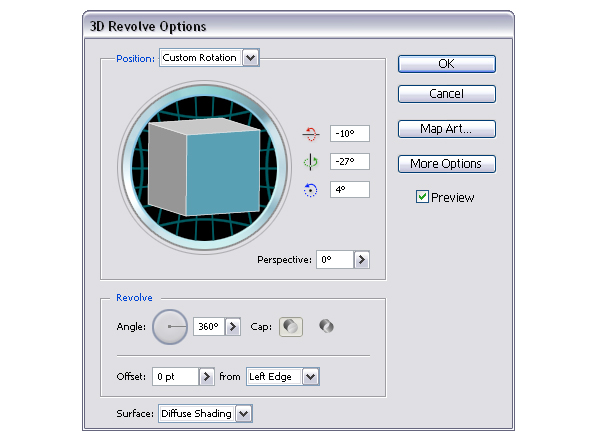Image resolution: width=600 pixels, height=440 pixels.
Task: Turn cap on for solid appearance
Action: coord(291,326)
